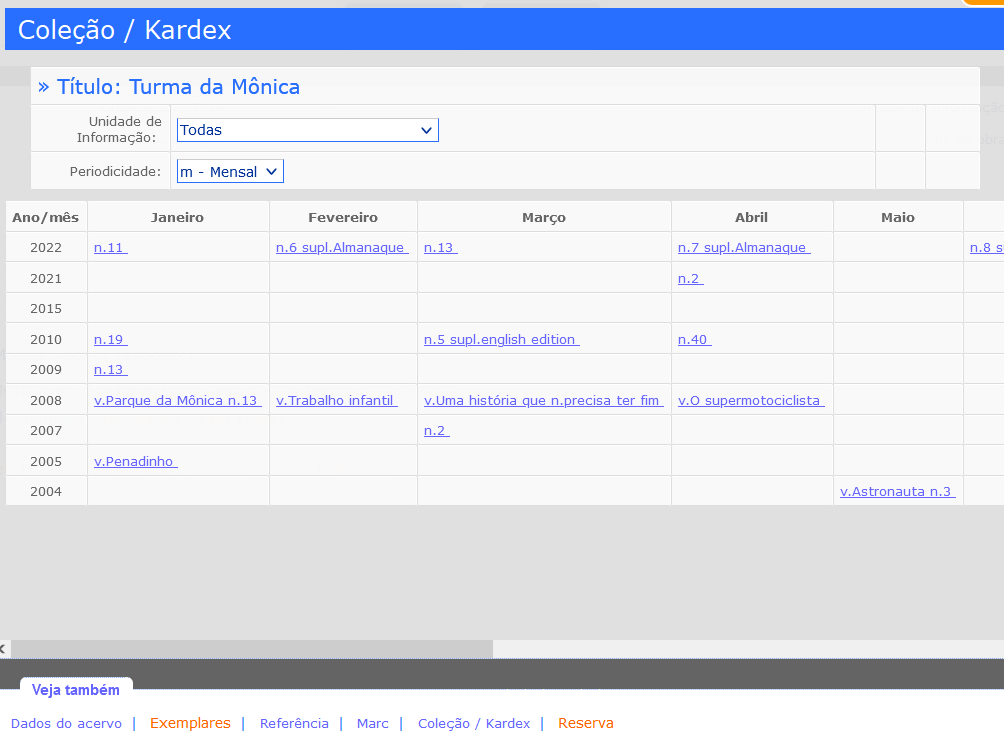Viewport: 1004px width, 742px height.
Task: Open v.Astronauta n.3 from Maio 2004
Action: click(897, 492)
